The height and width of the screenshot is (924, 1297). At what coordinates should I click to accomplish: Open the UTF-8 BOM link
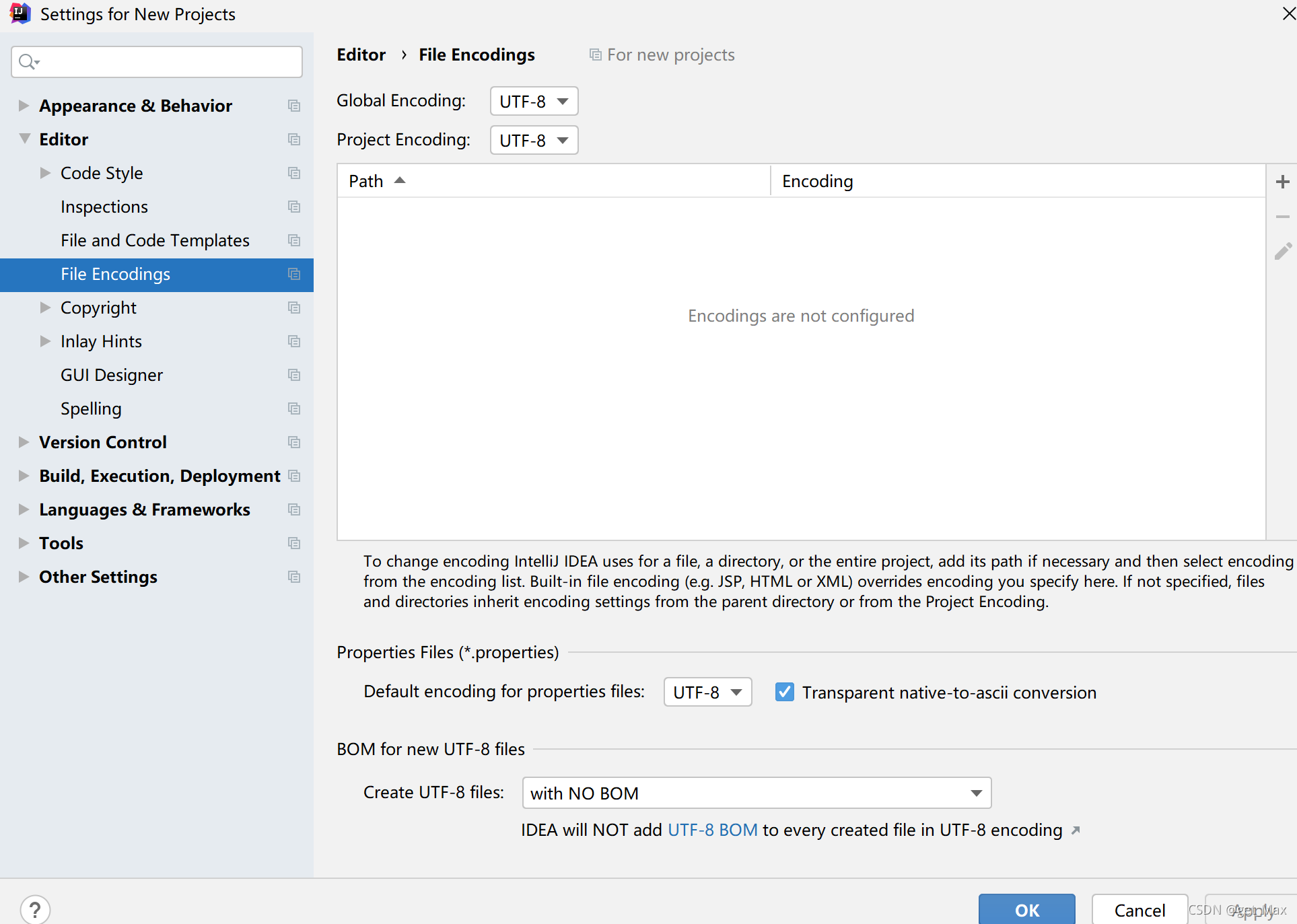(x=713, y=830)
